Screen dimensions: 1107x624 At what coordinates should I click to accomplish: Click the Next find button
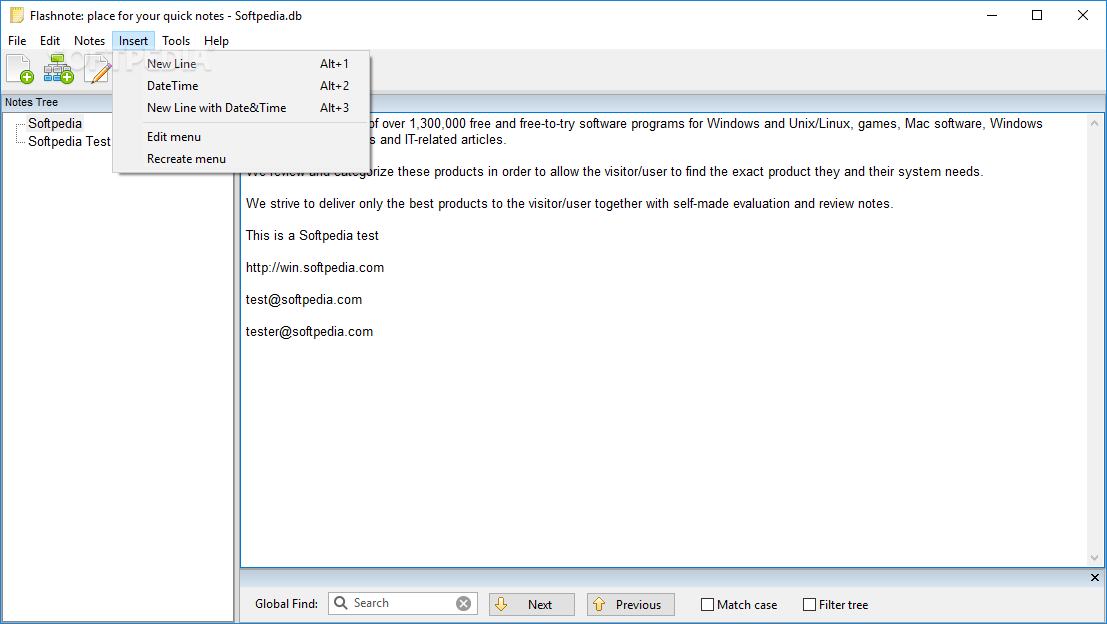pos(532,604)
